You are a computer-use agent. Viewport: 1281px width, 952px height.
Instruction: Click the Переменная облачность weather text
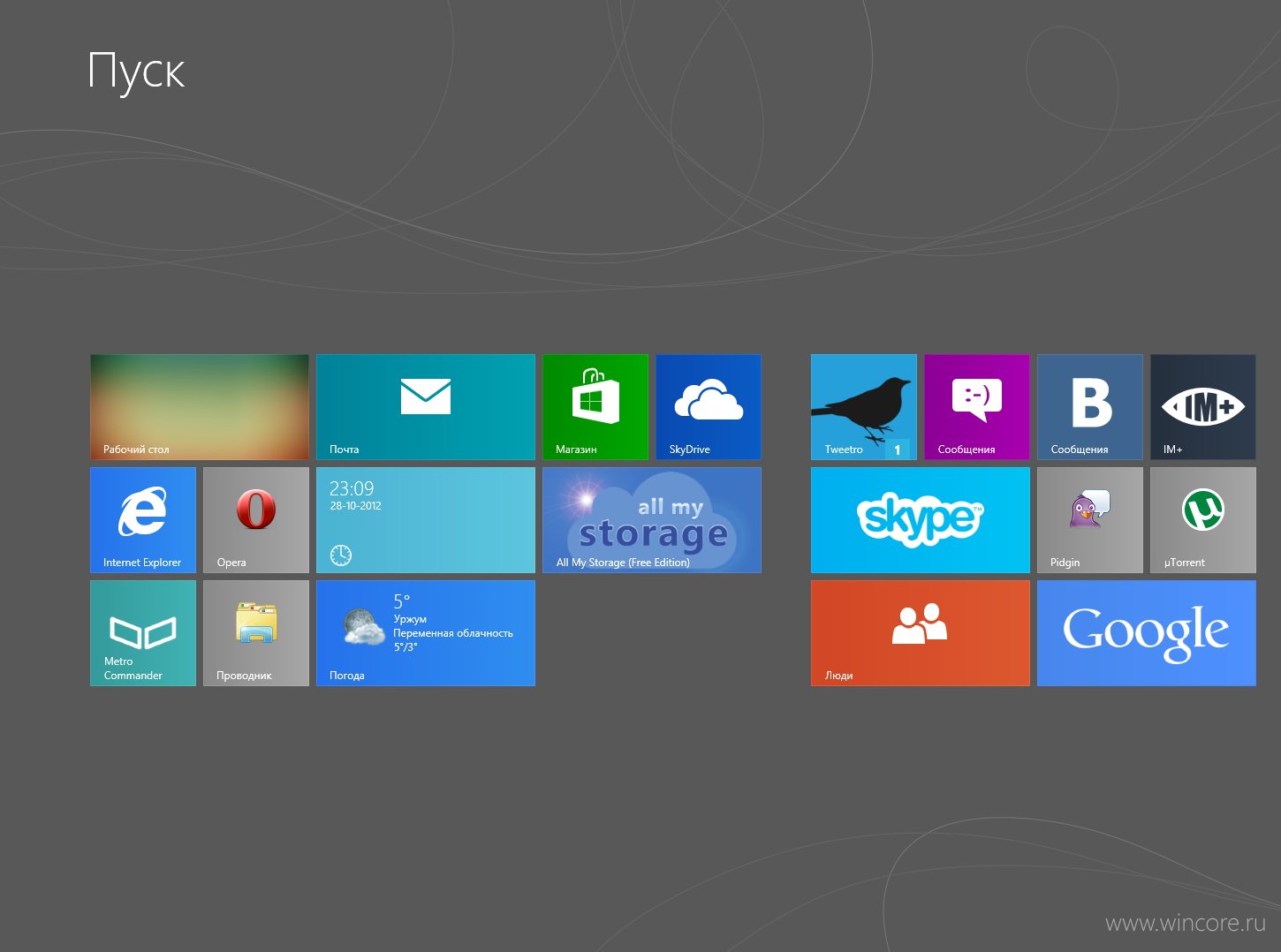click(x=453, y=633)
